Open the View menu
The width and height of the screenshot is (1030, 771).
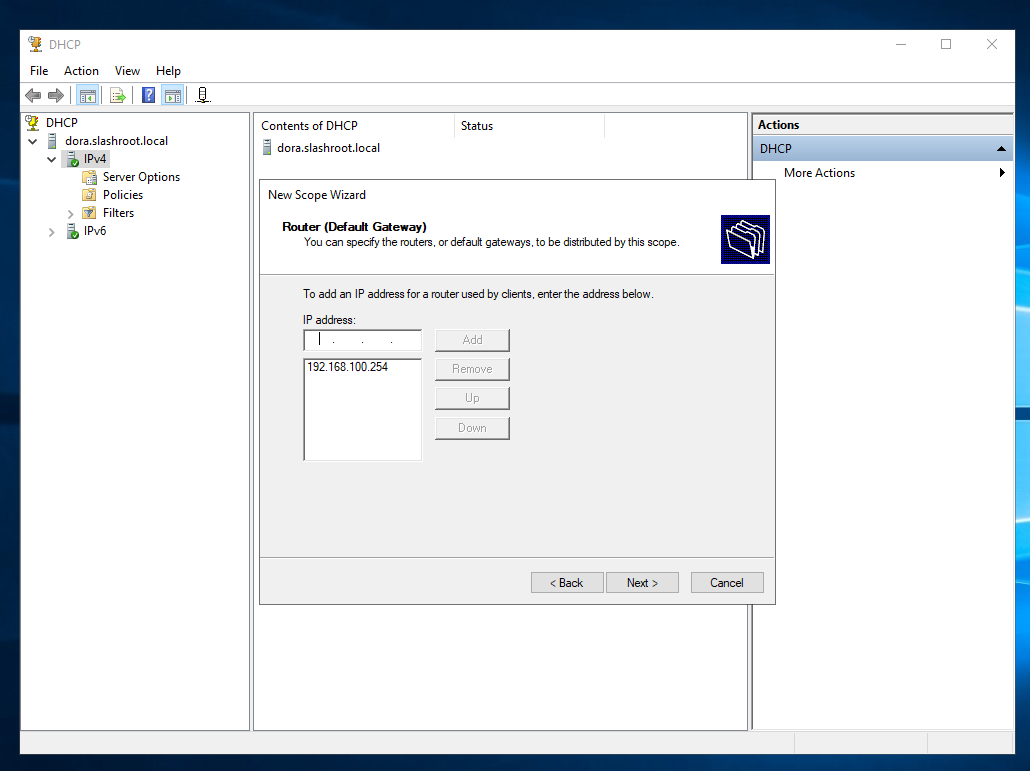(127, 71)
